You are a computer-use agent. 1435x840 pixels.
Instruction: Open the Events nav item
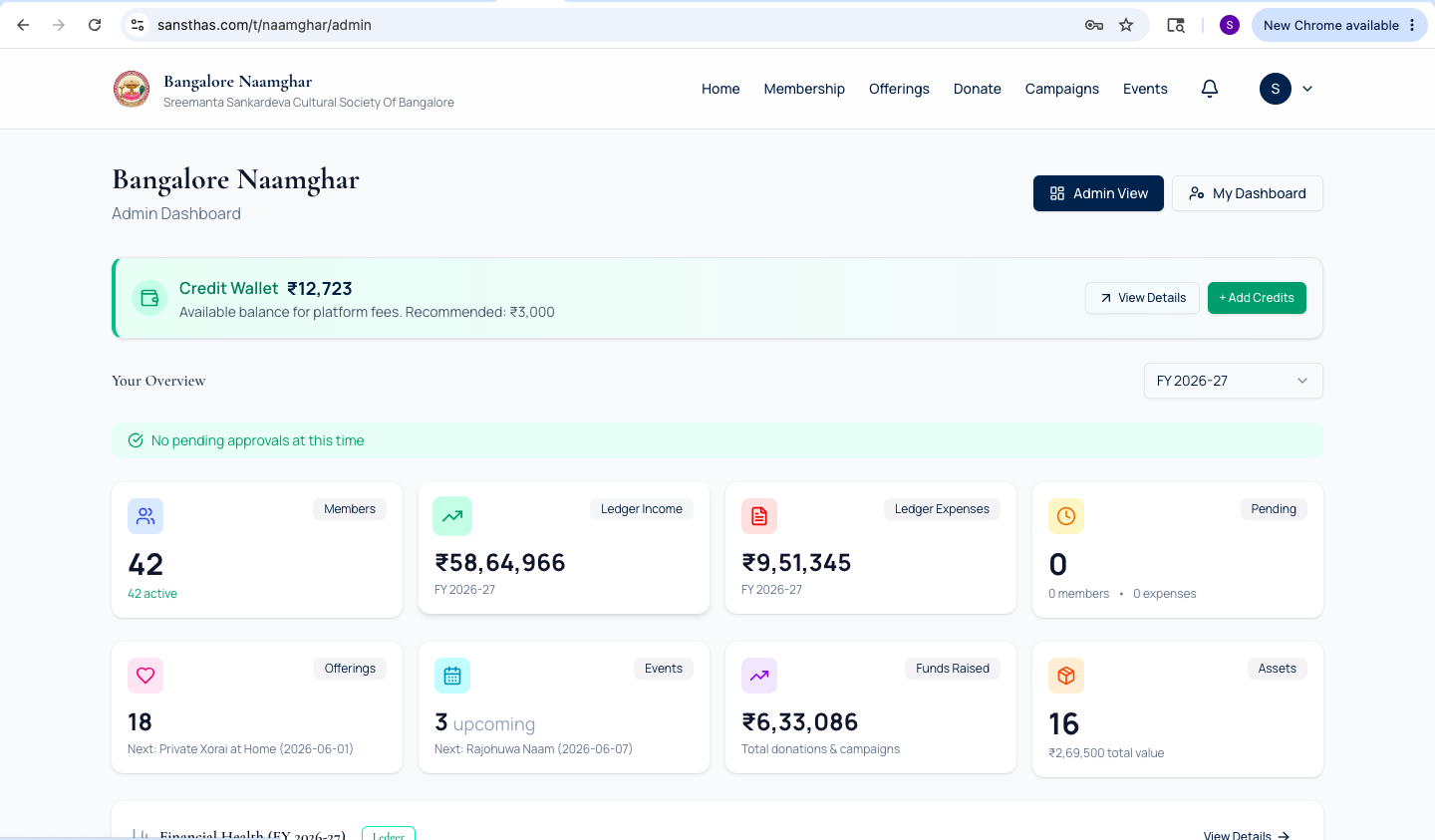coord(1145,89)
